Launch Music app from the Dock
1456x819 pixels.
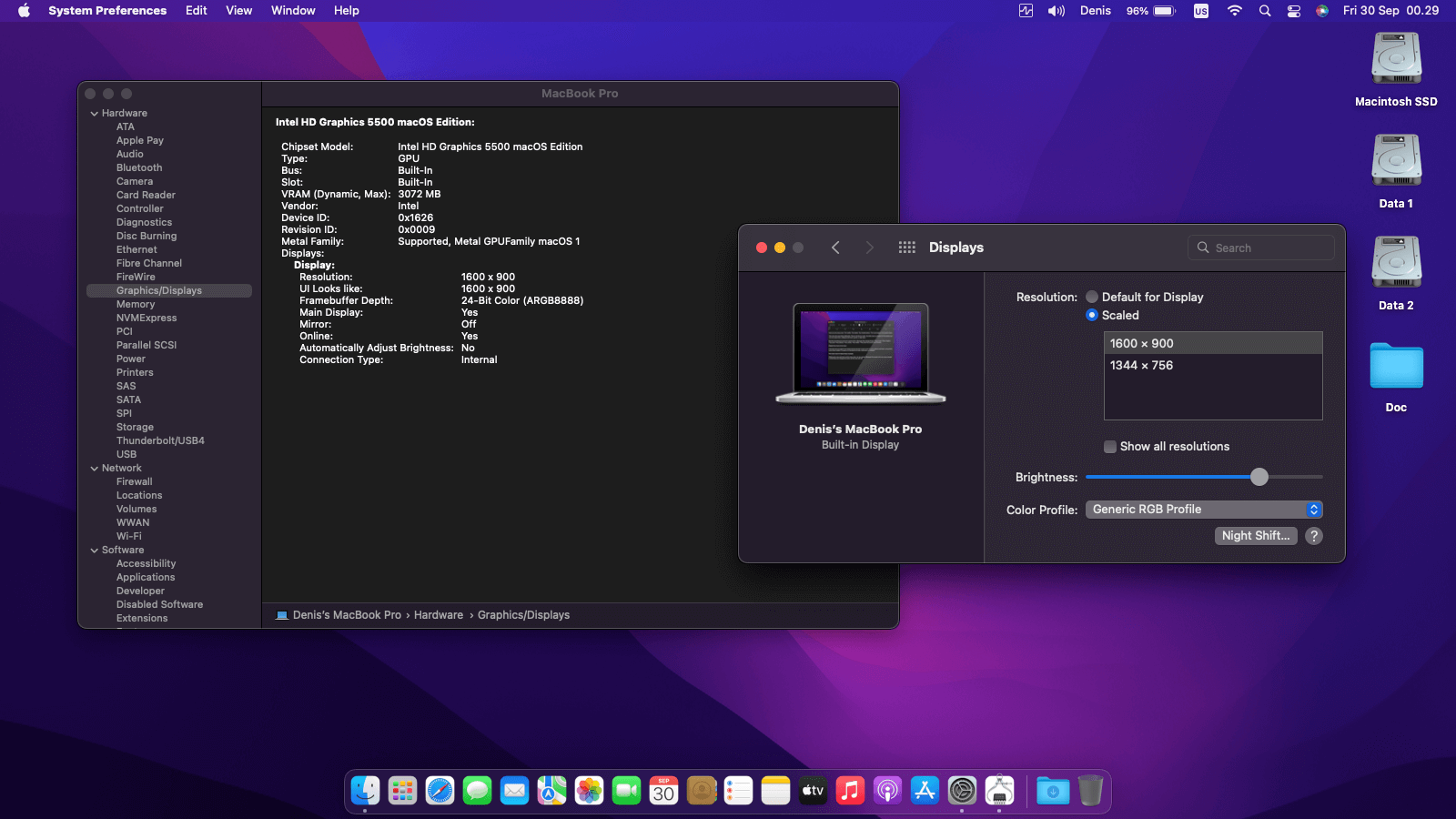[x=850, y=791]
